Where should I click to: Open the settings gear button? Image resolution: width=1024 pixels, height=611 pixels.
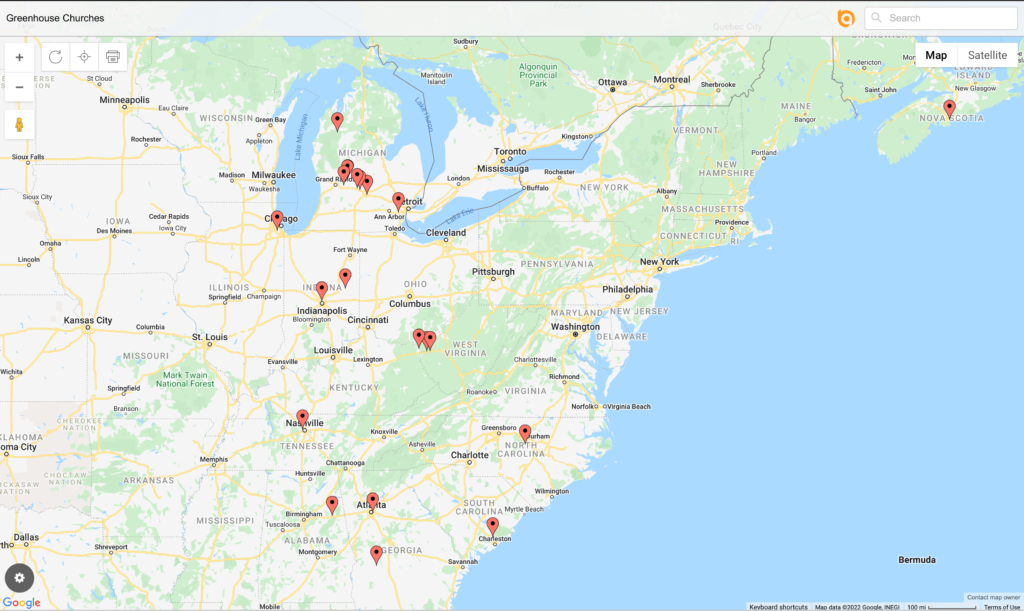click(x=20, y=578)
